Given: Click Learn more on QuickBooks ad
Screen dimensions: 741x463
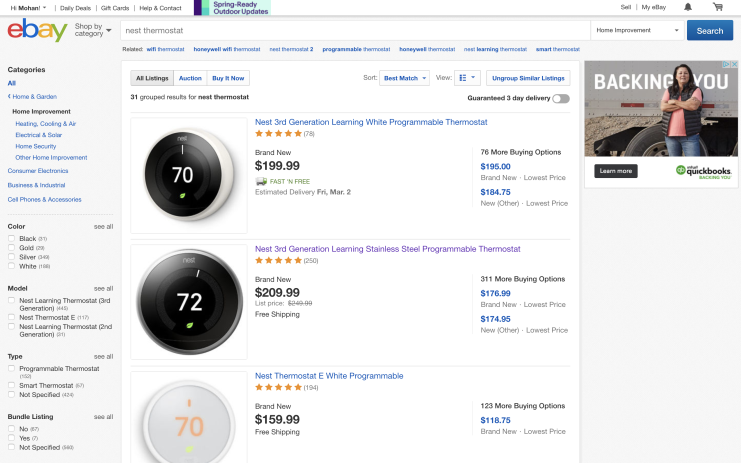Looking at the screenshot, I should coord(616,171).
